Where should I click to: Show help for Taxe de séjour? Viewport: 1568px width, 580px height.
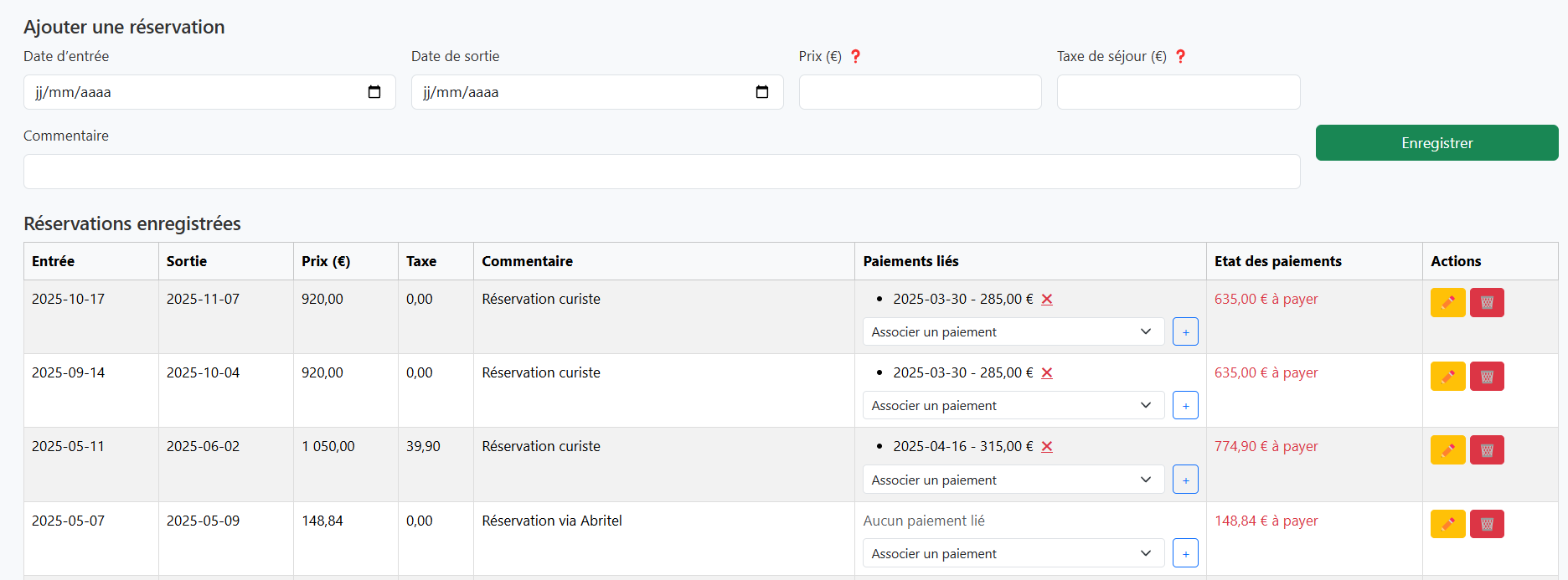click(1180, 56)
